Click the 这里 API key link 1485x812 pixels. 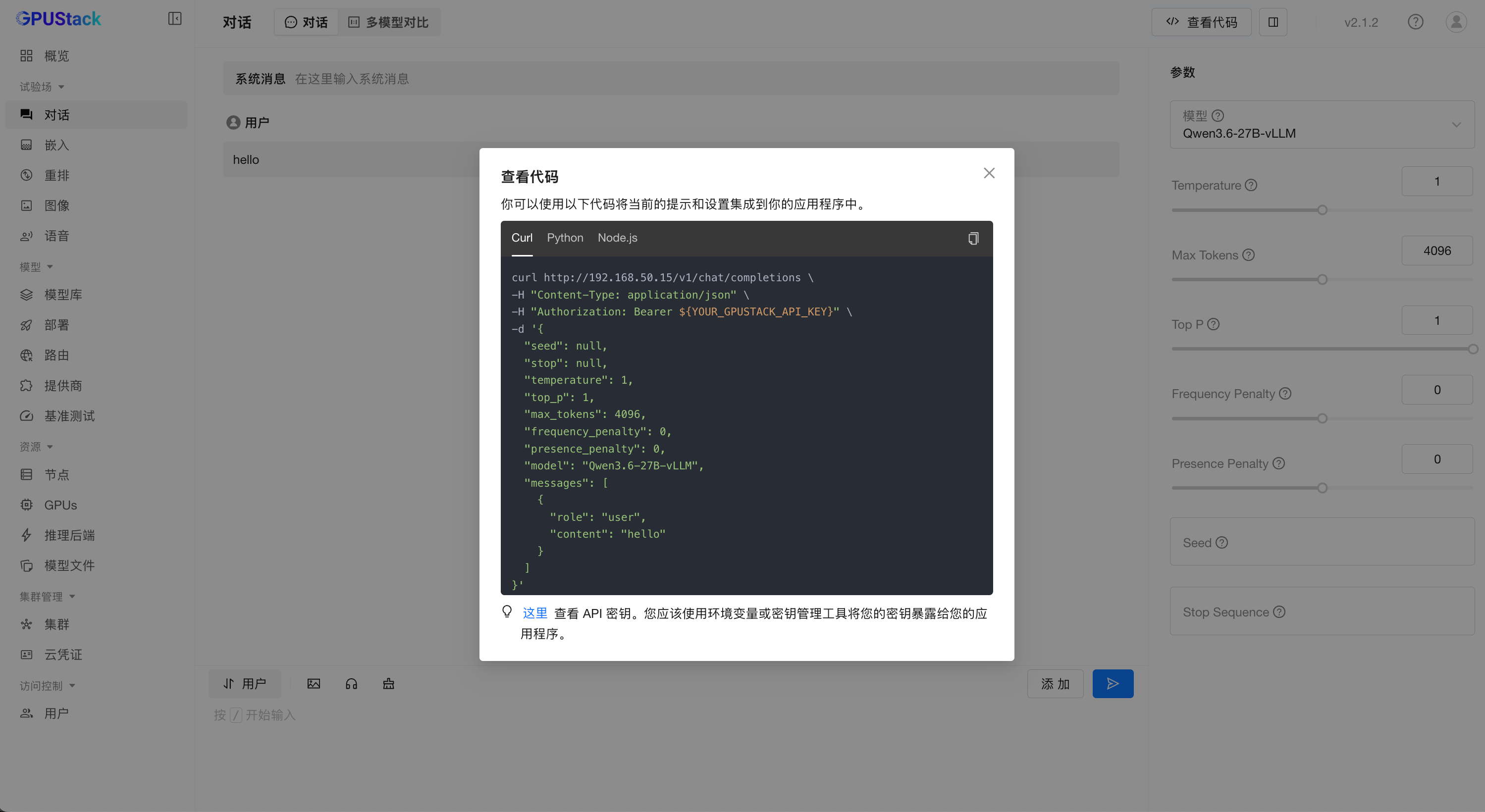(x=534, y=613)
